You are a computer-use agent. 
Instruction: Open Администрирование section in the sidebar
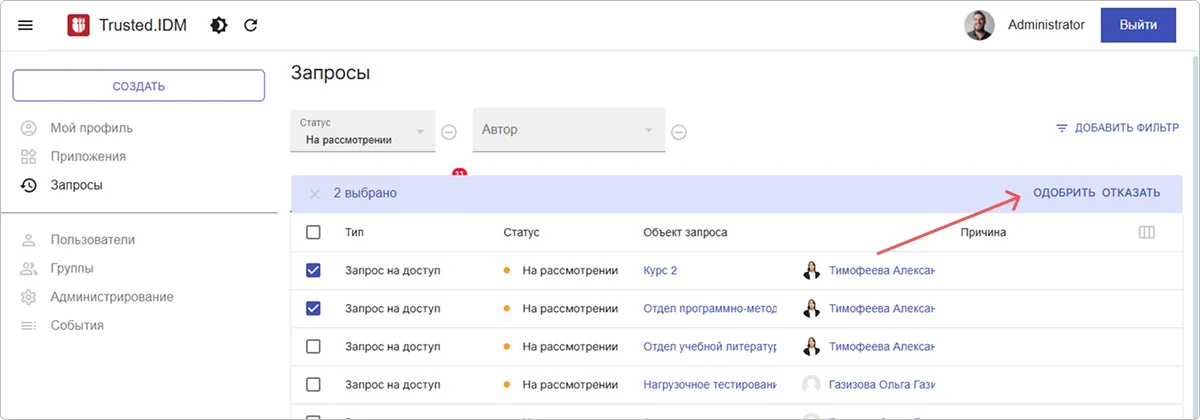[111, 297]
